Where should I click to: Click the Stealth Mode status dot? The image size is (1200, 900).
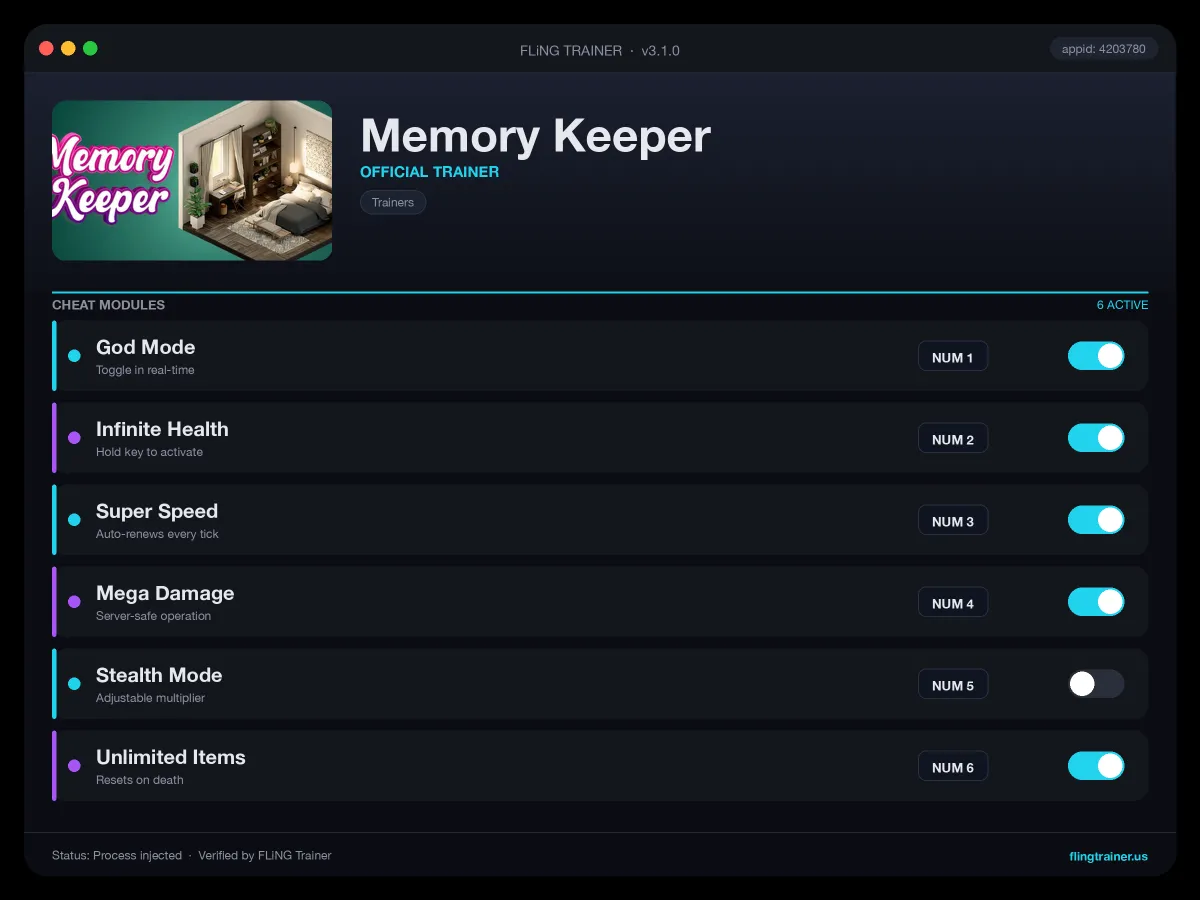(74, 684)
